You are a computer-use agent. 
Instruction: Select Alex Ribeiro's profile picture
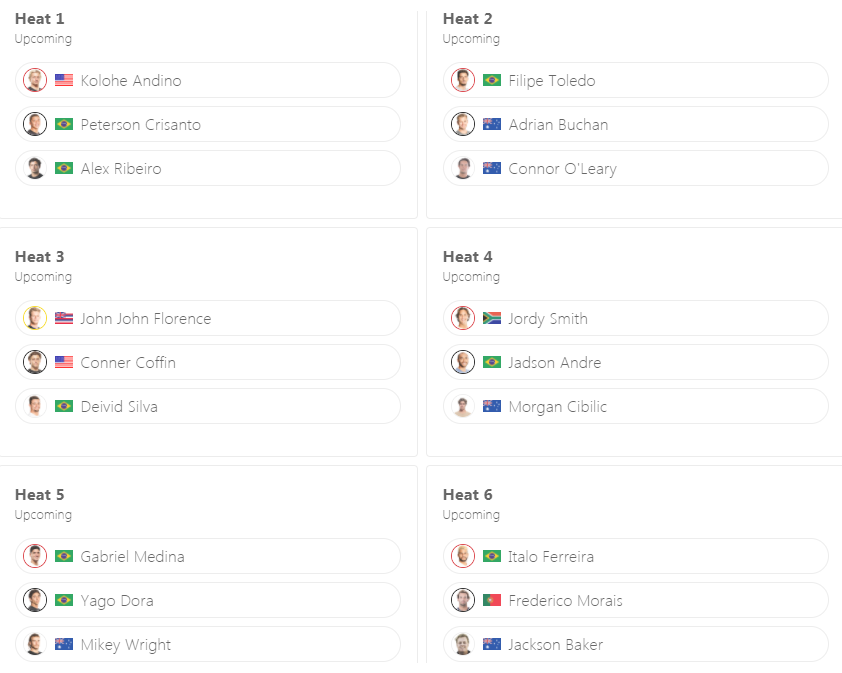click(35, 168)
